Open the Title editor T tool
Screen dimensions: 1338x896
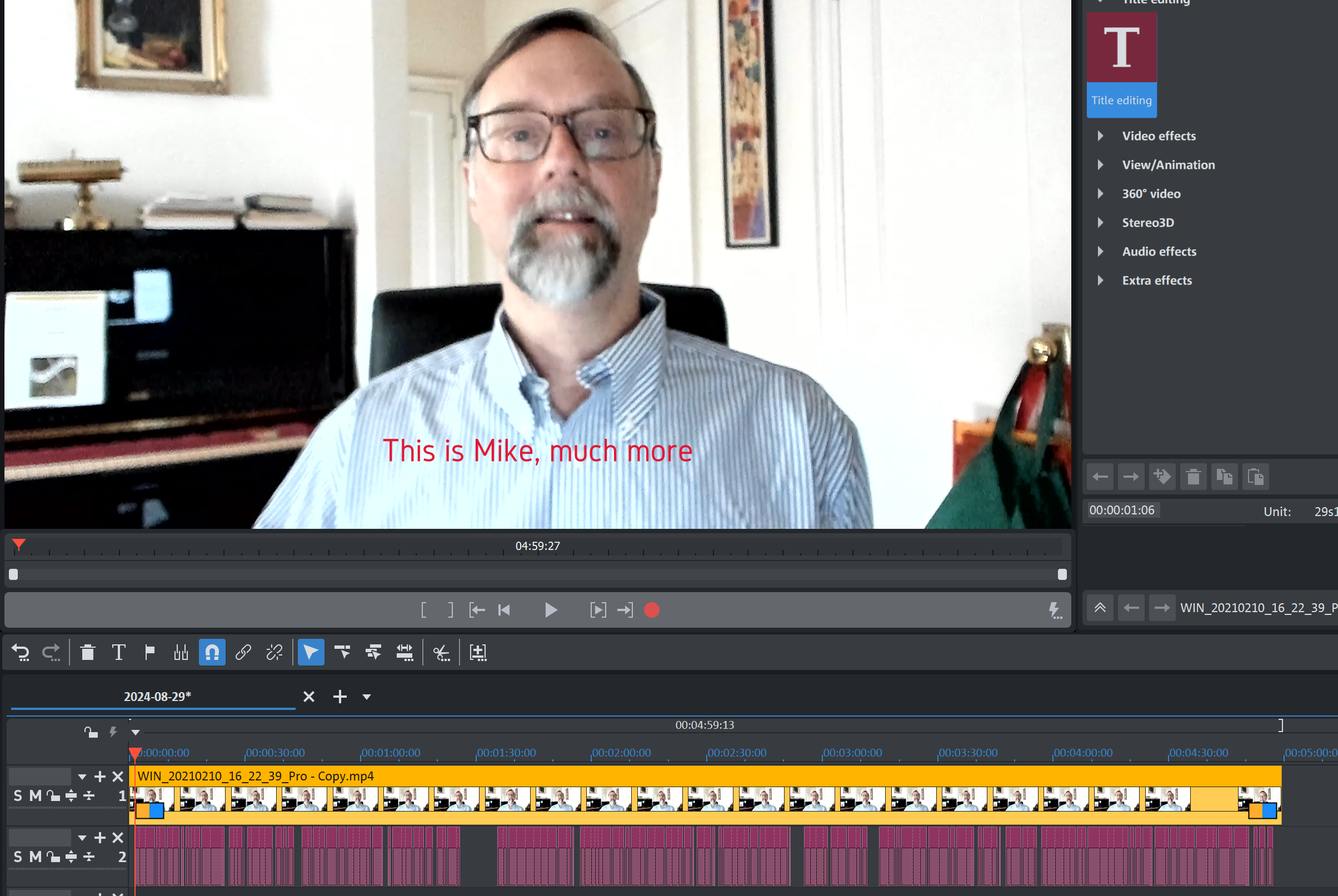[119, 652]
